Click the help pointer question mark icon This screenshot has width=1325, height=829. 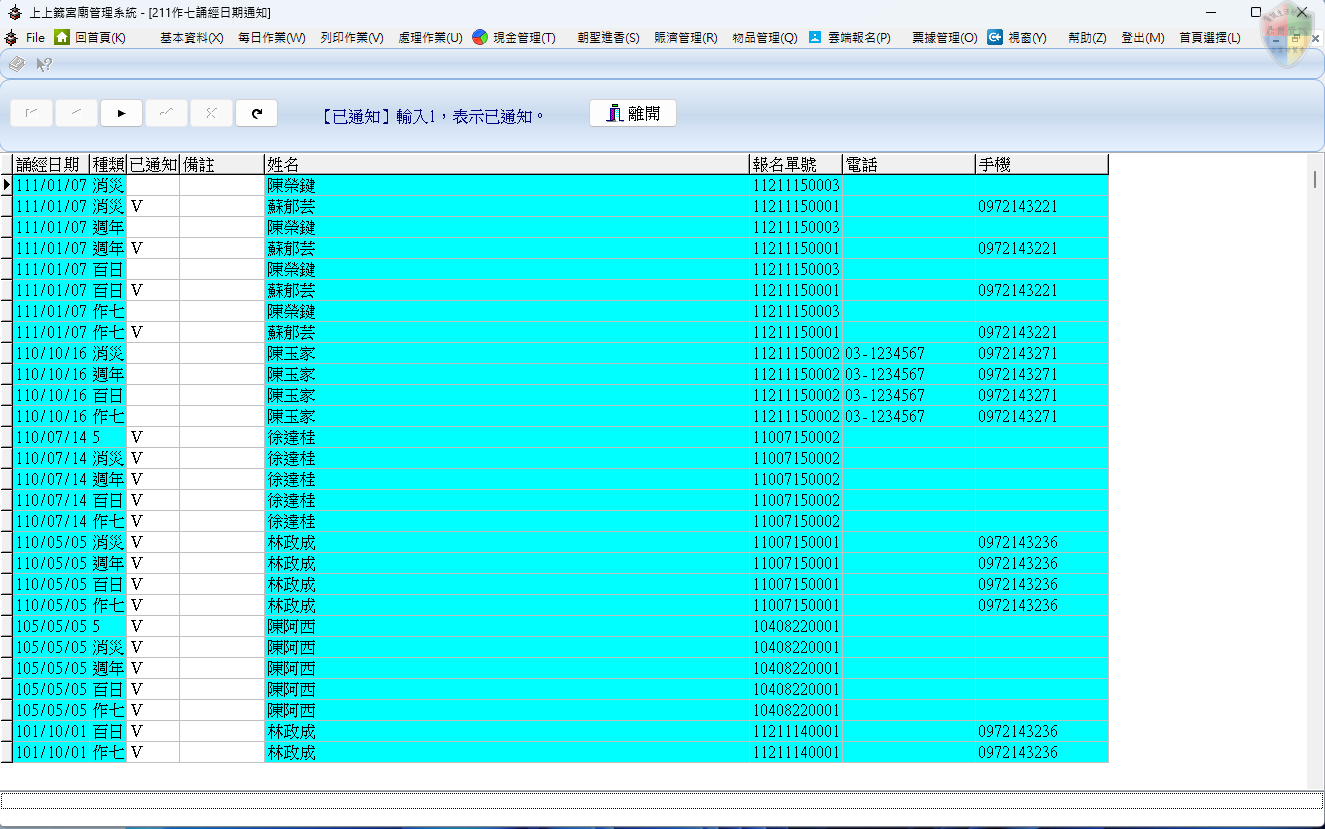pos(44,64)
